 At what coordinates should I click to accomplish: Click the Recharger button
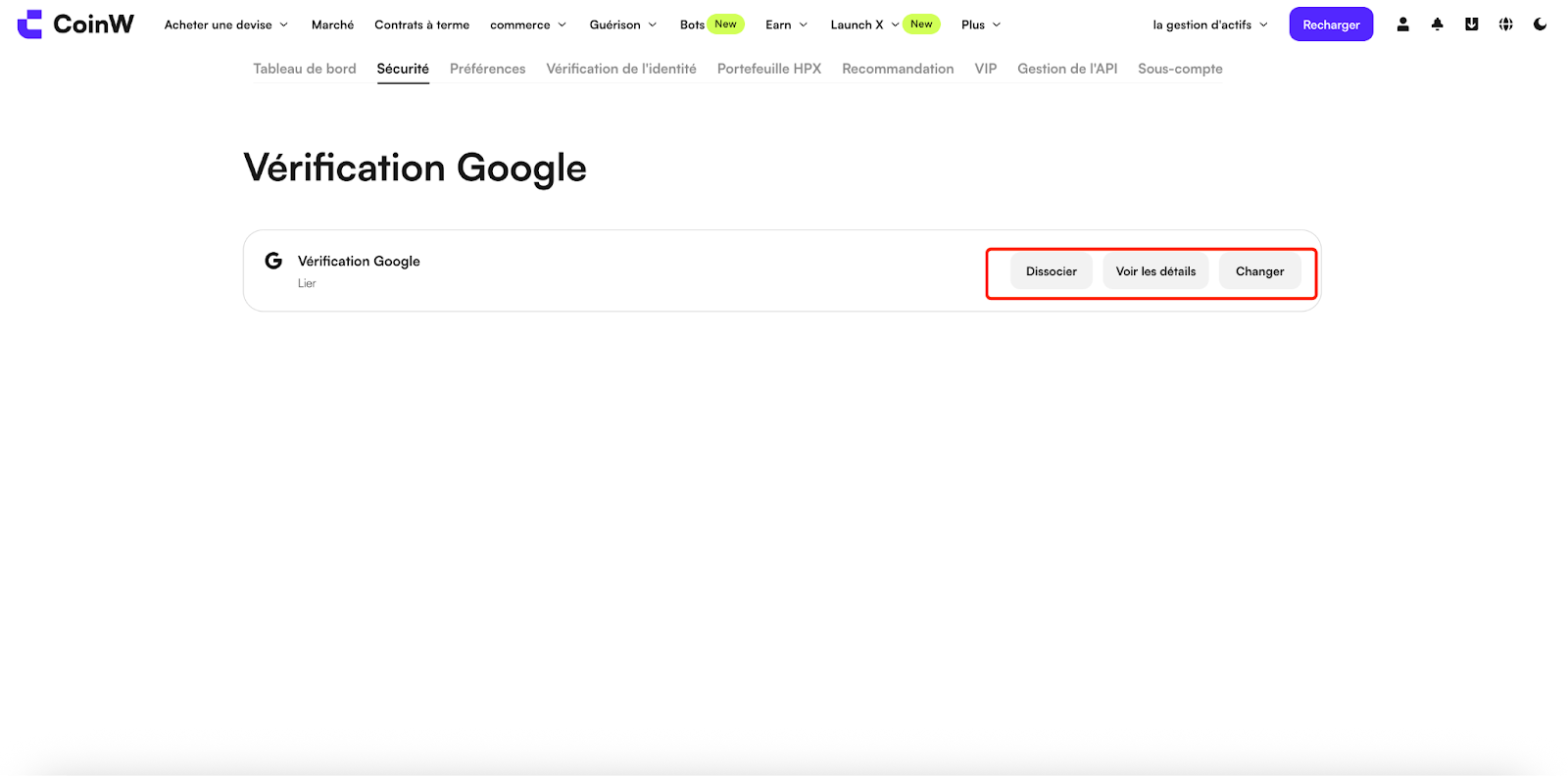pyautogui.click(x=1331, y=24)
